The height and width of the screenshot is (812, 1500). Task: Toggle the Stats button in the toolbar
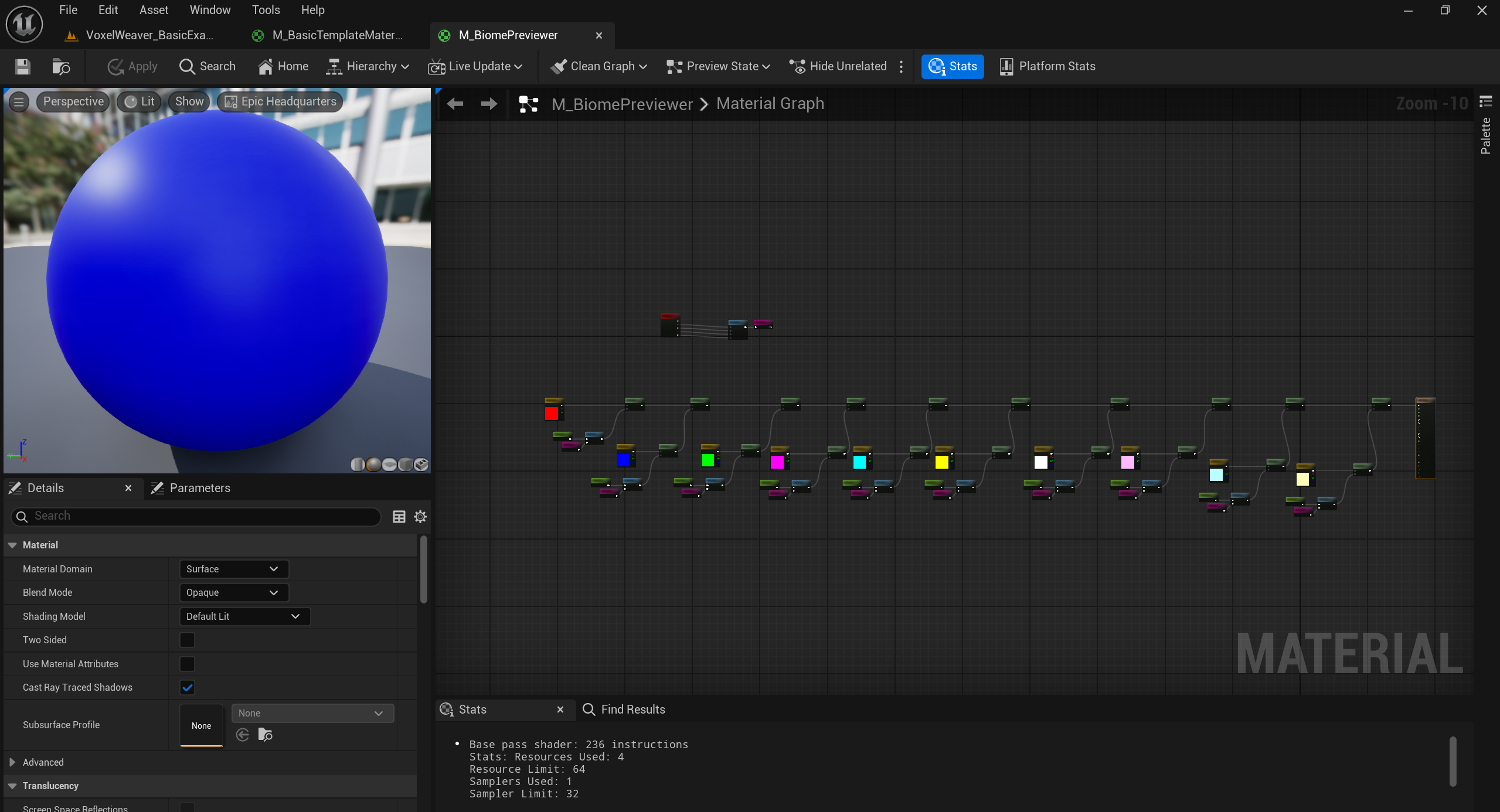pos(953,66)
